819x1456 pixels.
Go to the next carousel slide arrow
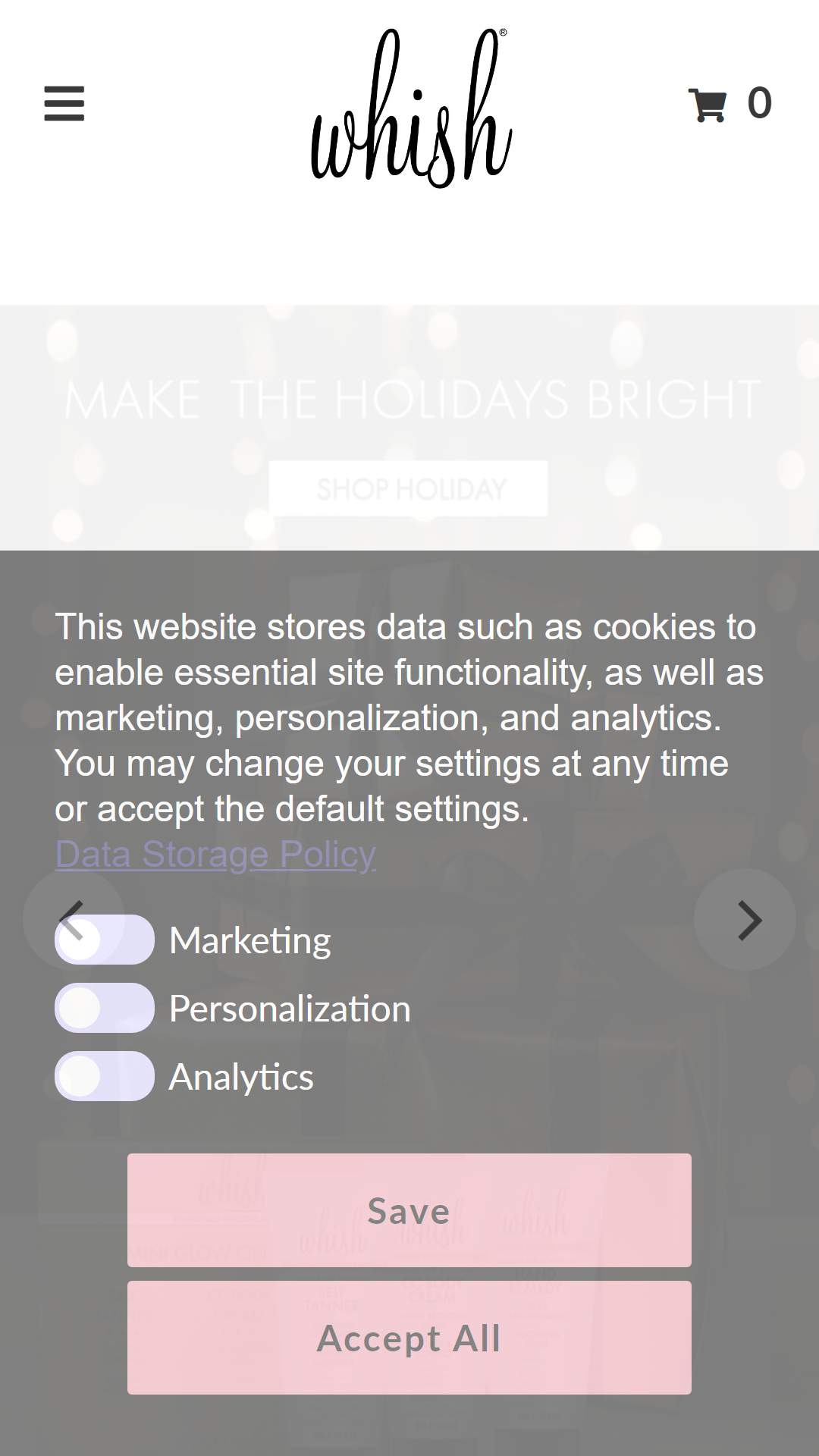(745, 920)
